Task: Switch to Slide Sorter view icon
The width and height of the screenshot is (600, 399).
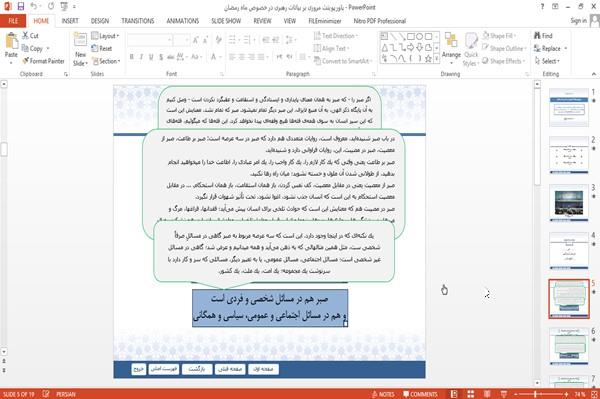Action: 471,394
